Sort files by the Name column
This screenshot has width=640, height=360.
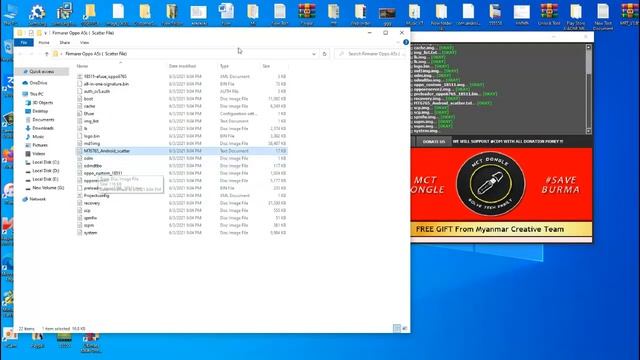82,66
